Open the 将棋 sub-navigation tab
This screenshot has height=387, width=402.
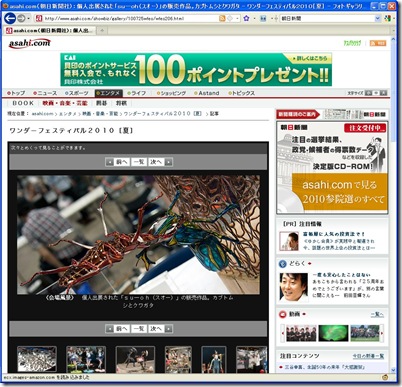121,103
